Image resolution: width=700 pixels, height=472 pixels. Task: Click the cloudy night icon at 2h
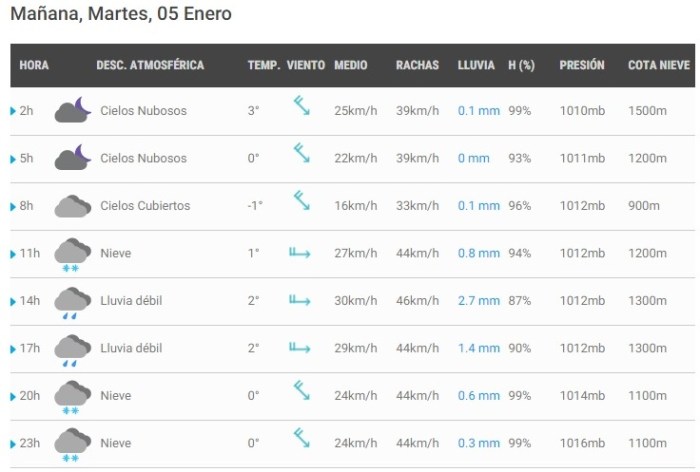coord(72,110)
